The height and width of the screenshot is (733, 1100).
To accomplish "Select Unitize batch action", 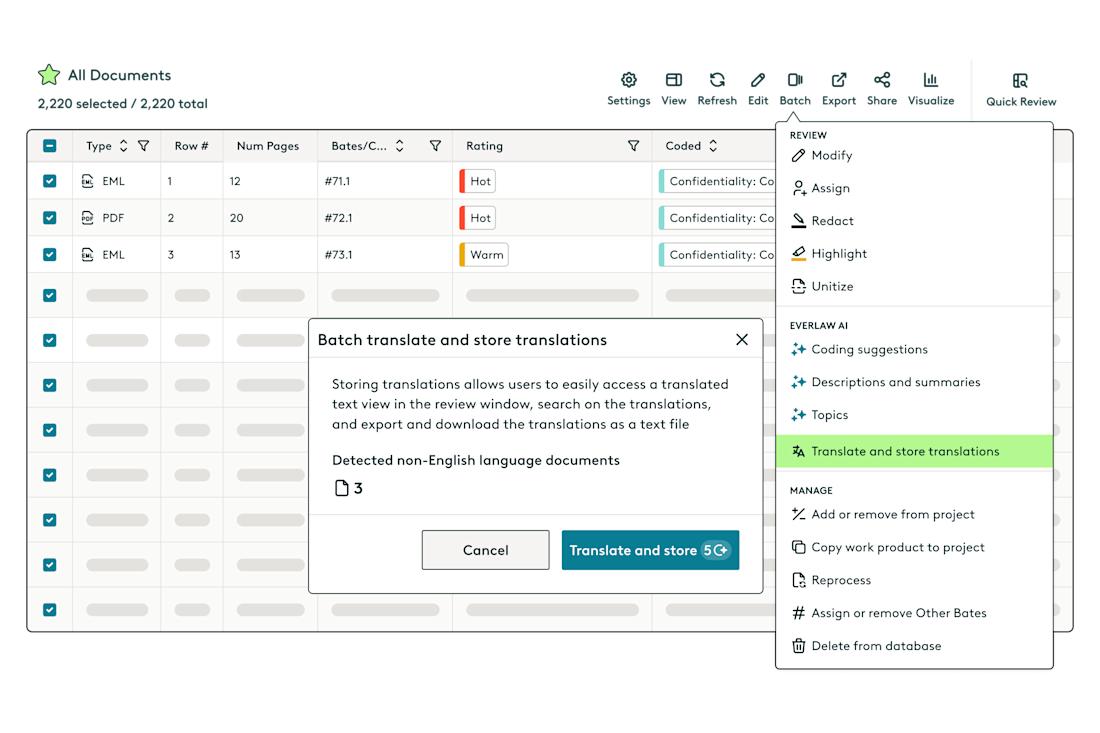I will click(x=915, y=286).
